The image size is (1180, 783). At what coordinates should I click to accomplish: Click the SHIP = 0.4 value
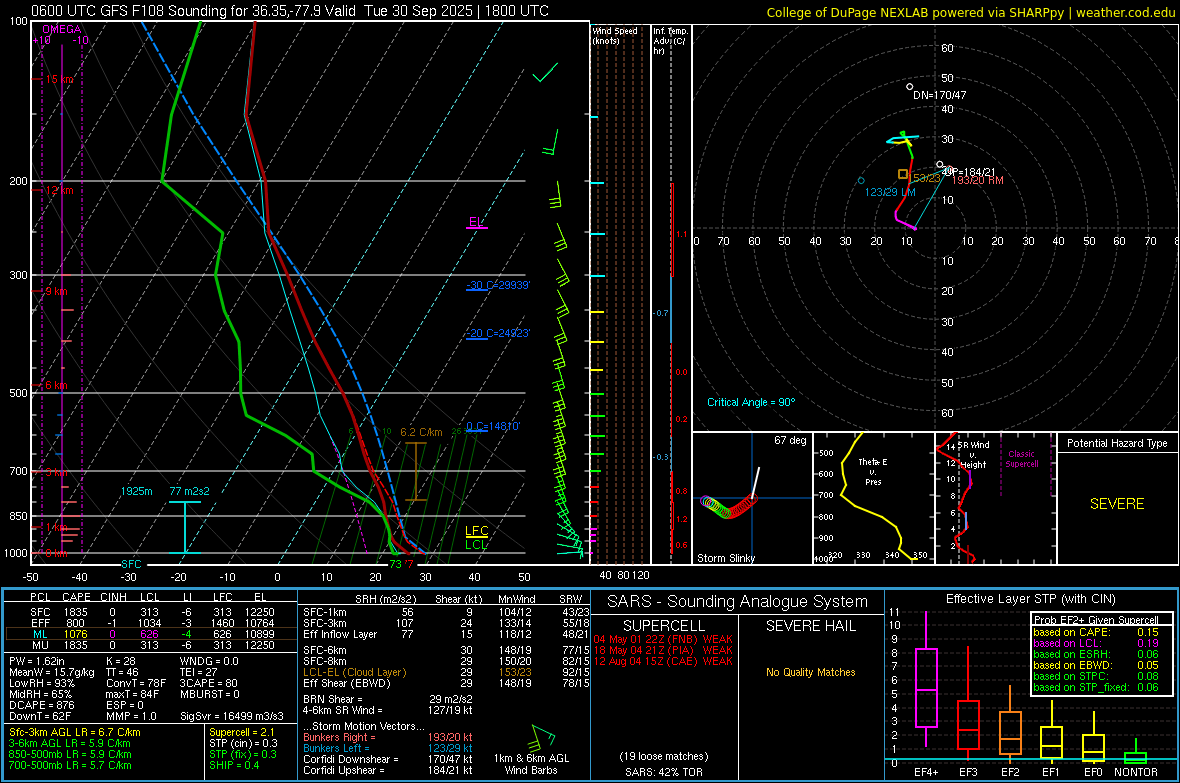[234, 765]
